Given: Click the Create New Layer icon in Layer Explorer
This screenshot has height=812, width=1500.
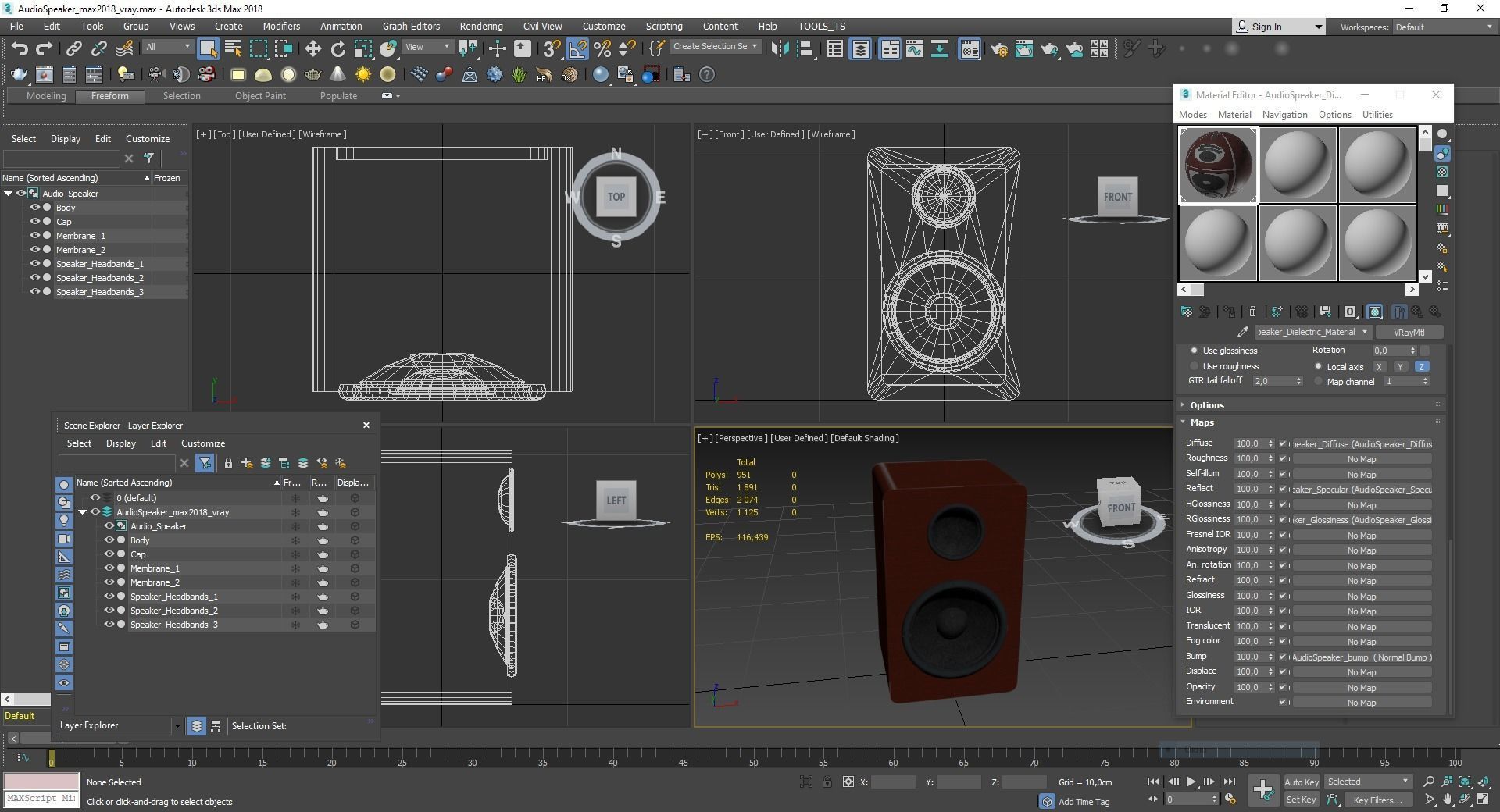Looking at the screenshot, I should pyautogui.click(x=247, y=463).
